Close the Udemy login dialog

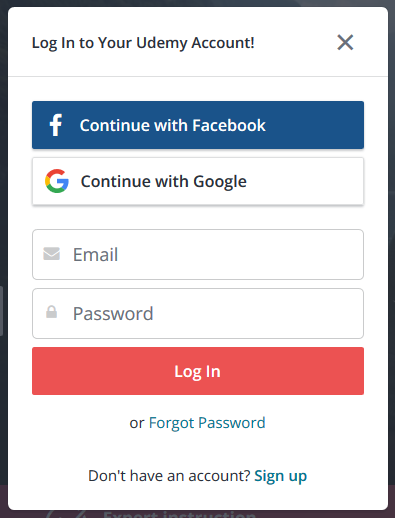(345, 42)
